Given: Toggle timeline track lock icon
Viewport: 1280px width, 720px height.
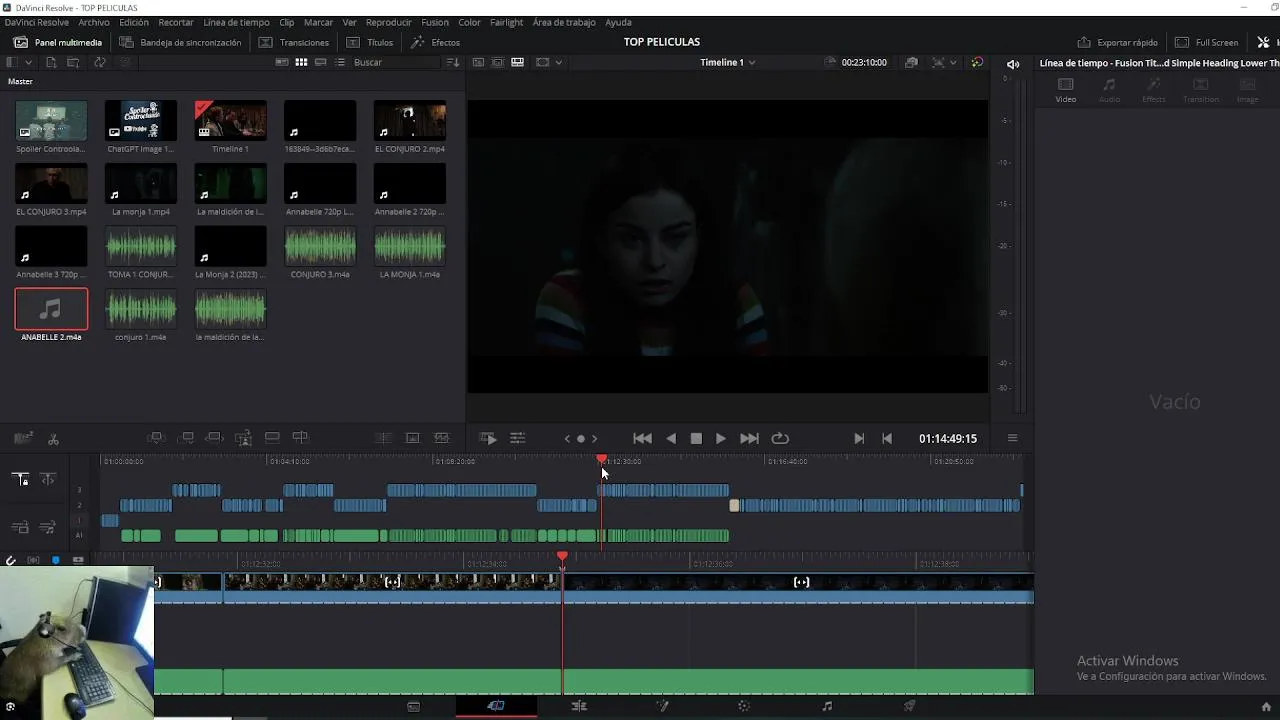Looking at the screenshot, I should (20, 479).
